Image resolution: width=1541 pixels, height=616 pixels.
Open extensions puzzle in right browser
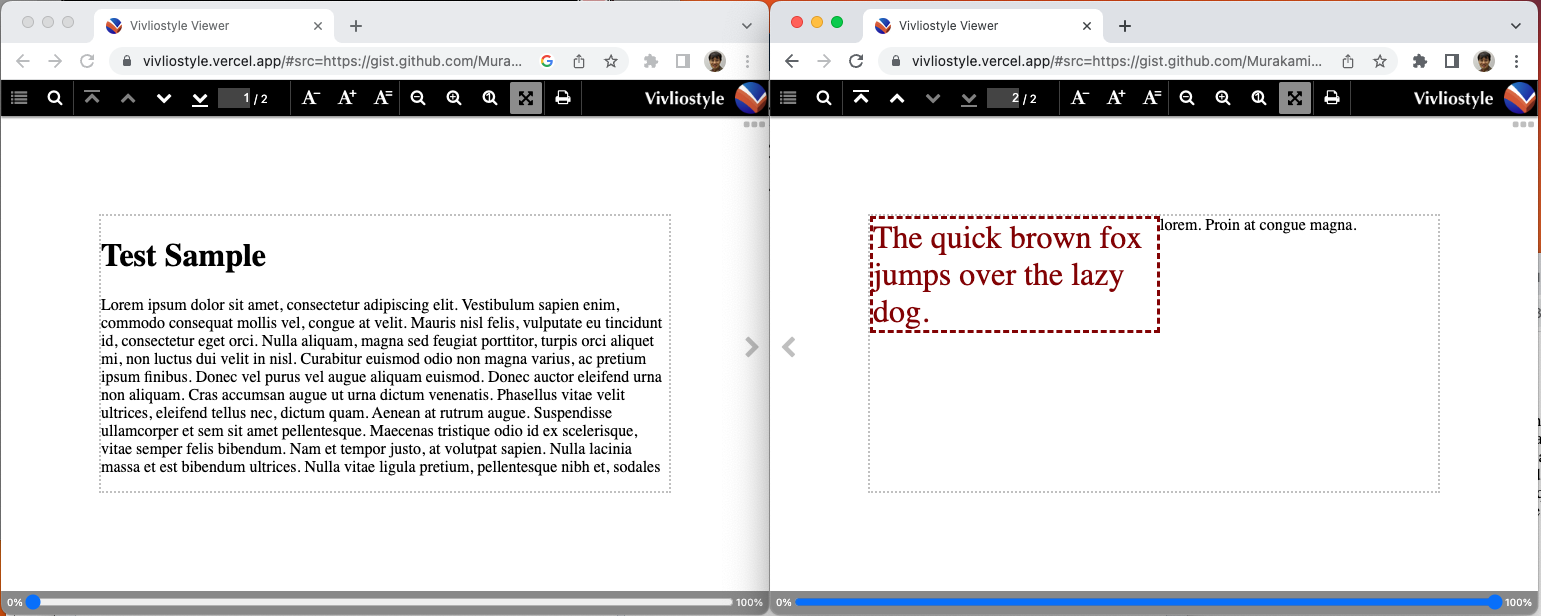tap(1420, 61)
